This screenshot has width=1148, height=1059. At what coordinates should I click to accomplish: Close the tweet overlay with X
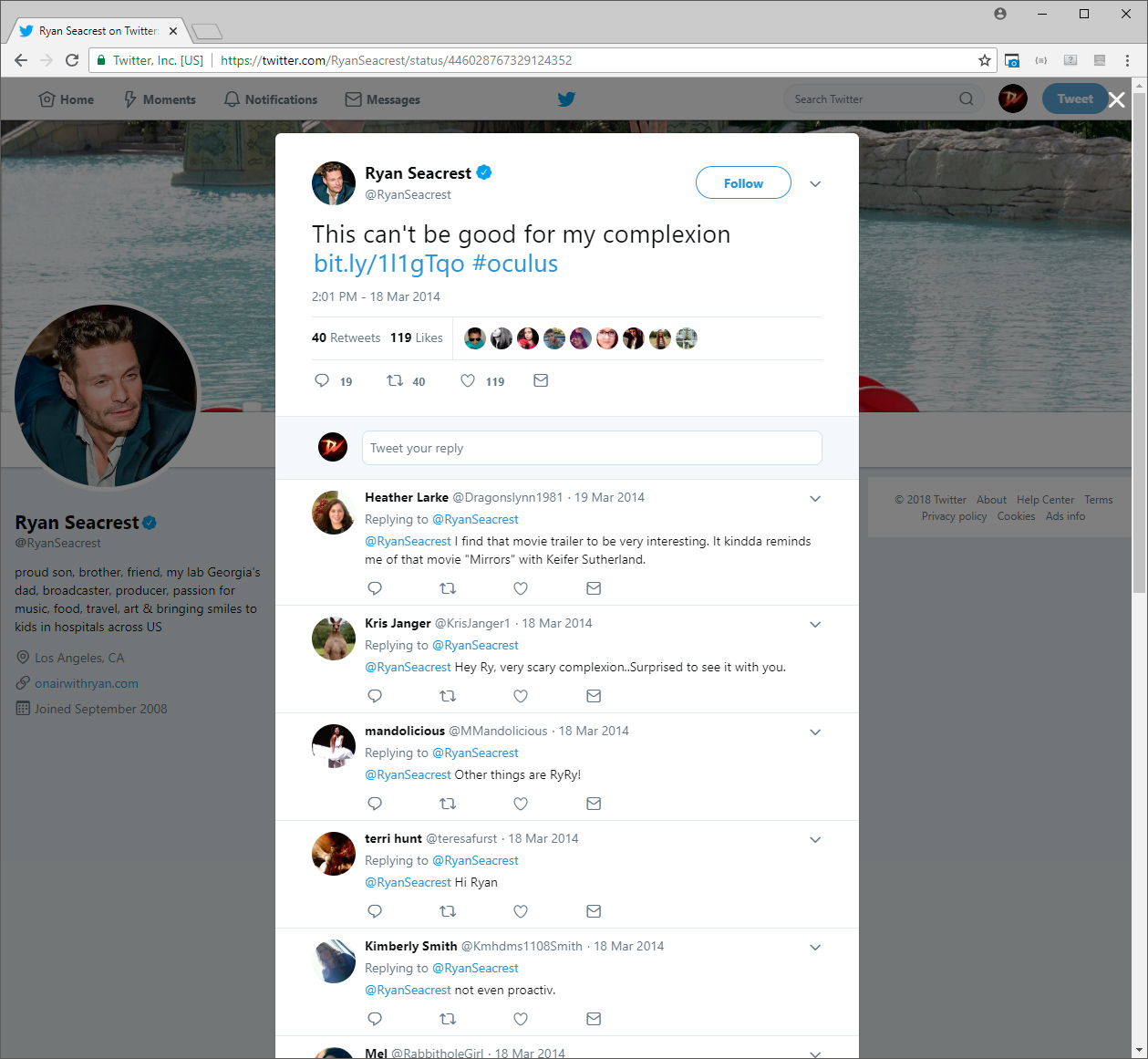coord(1117,100)
